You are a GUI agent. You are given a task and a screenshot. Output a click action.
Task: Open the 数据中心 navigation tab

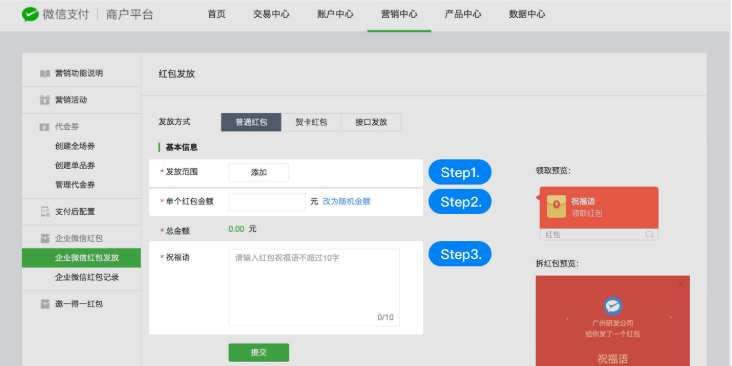click(527, 14)
